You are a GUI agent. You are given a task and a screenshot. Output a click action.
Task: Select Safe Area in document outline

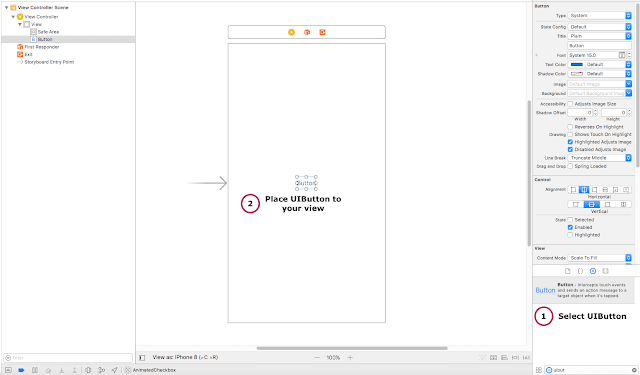point(48,32)
